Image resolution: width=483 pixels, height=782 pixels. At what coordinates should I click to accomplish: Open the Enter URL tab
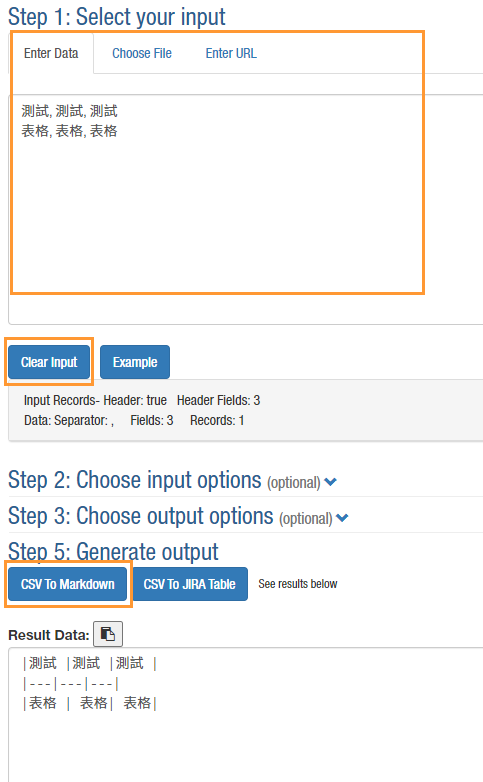pyautogui.click(x=231, y=53)
